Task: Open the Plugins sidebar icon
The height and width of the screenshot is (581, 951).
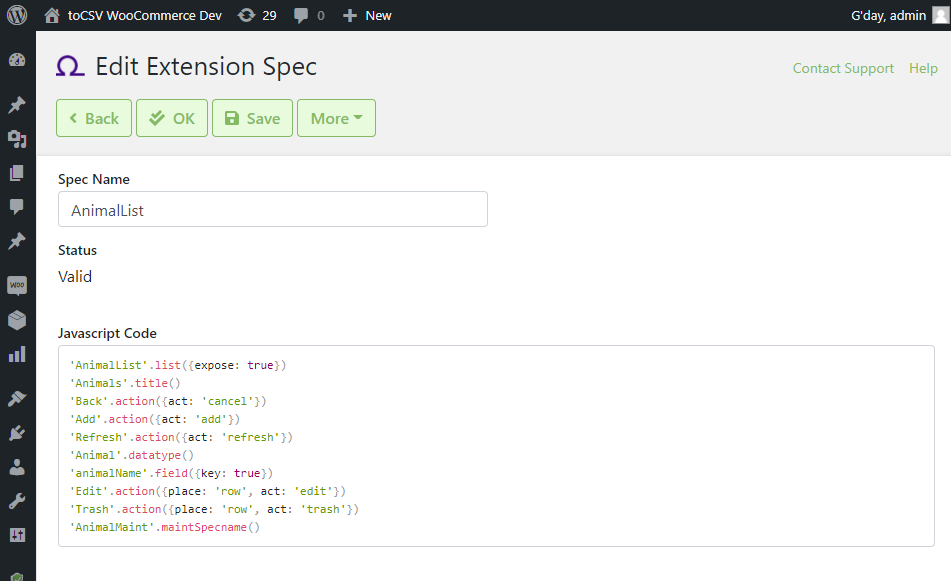Action: click(x=17, y=433)
